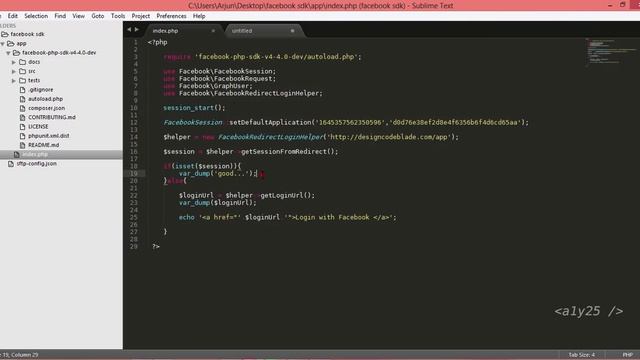Expand the docs folder

coord(14,62)
